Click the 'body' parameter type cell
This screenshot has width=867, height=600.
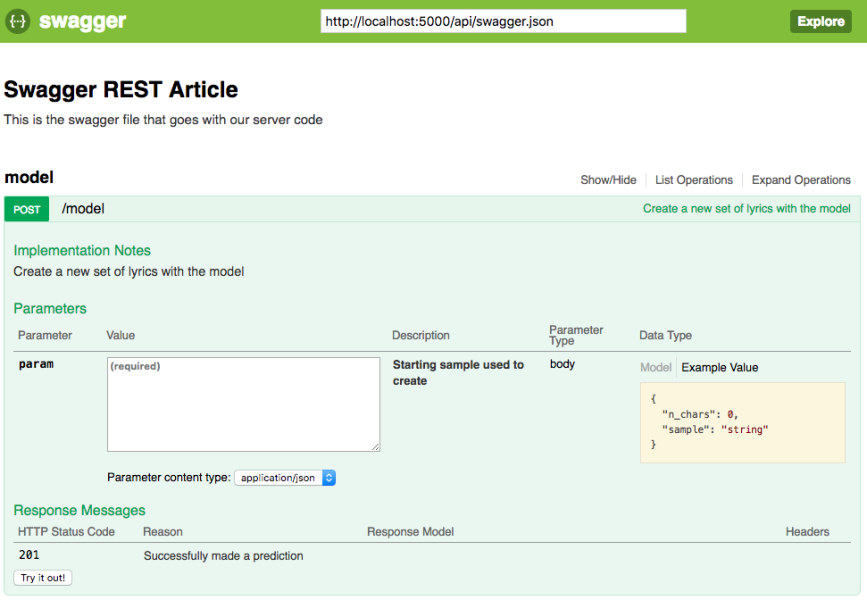562,364
